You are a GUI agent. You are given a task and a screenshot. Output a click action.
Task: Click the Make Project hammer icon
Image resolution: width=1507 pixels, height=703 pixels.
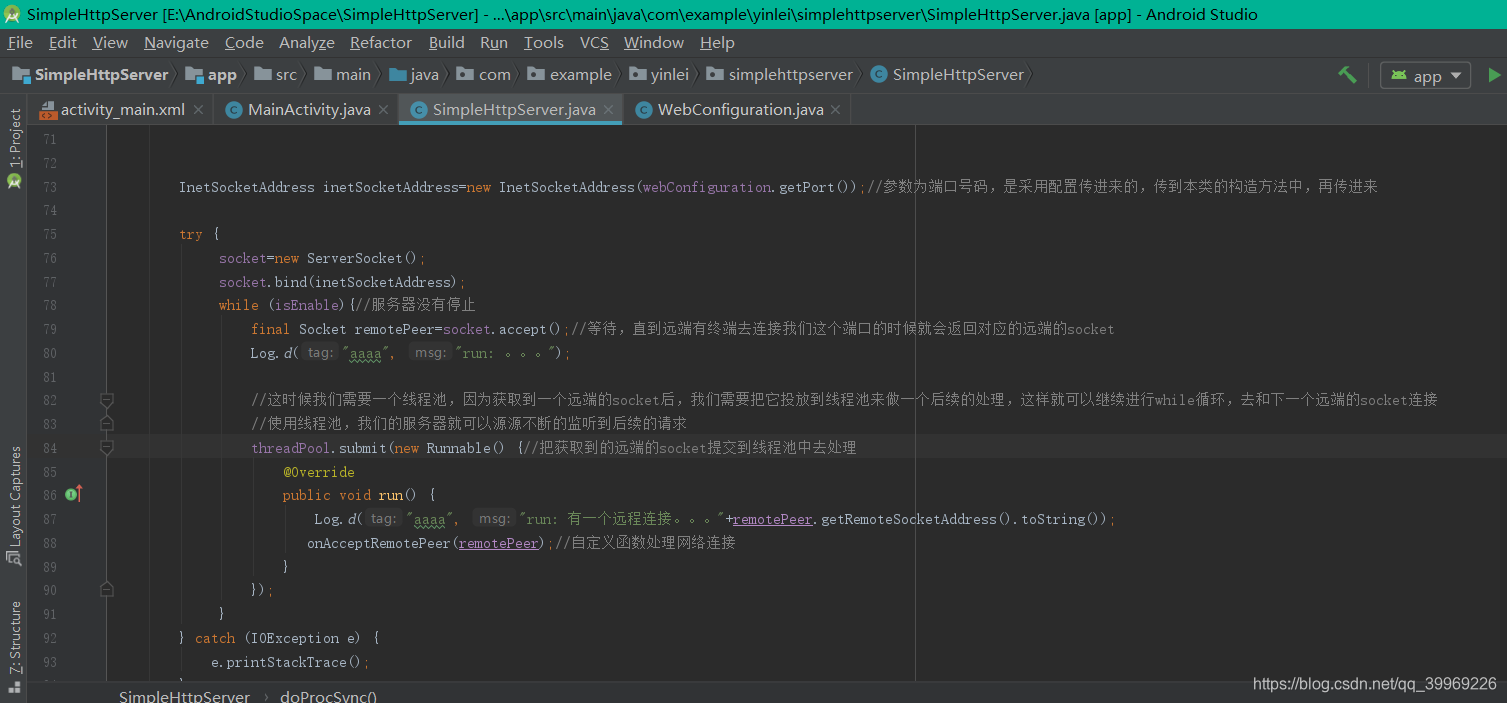(x=1347, y=75)
